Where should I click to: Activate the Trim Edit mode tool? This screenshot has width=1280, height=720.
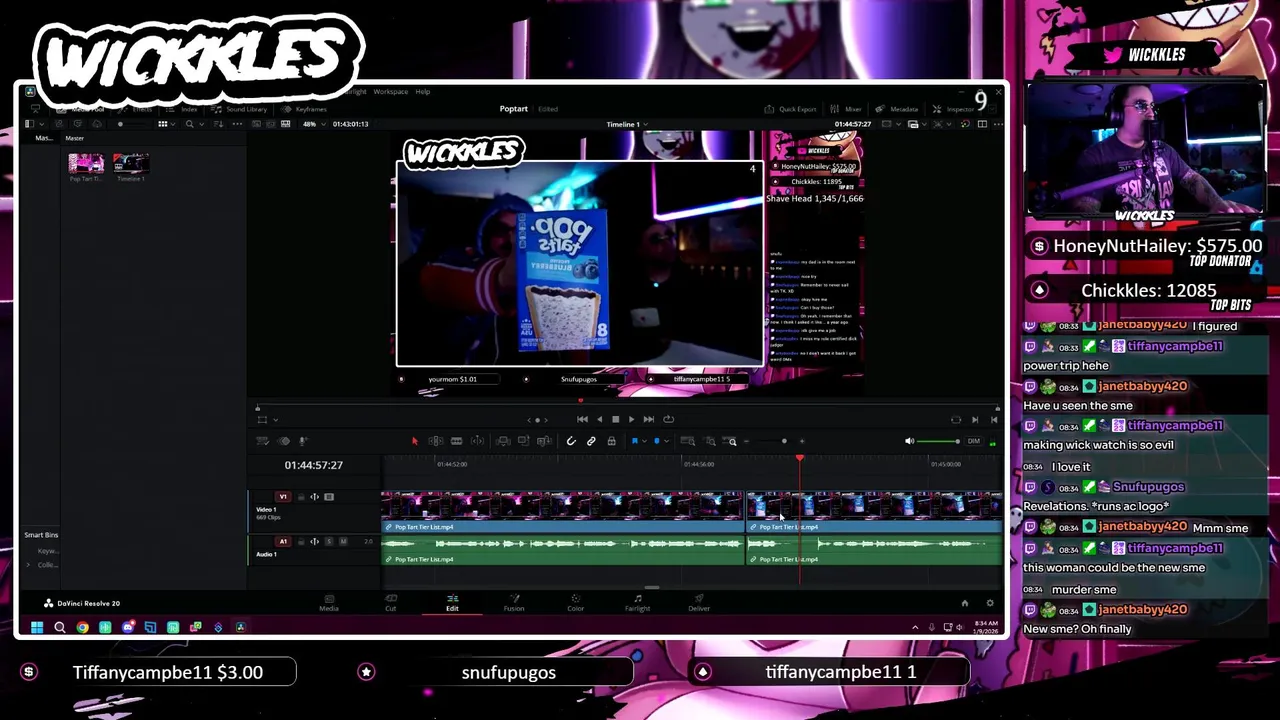[436, 441]
